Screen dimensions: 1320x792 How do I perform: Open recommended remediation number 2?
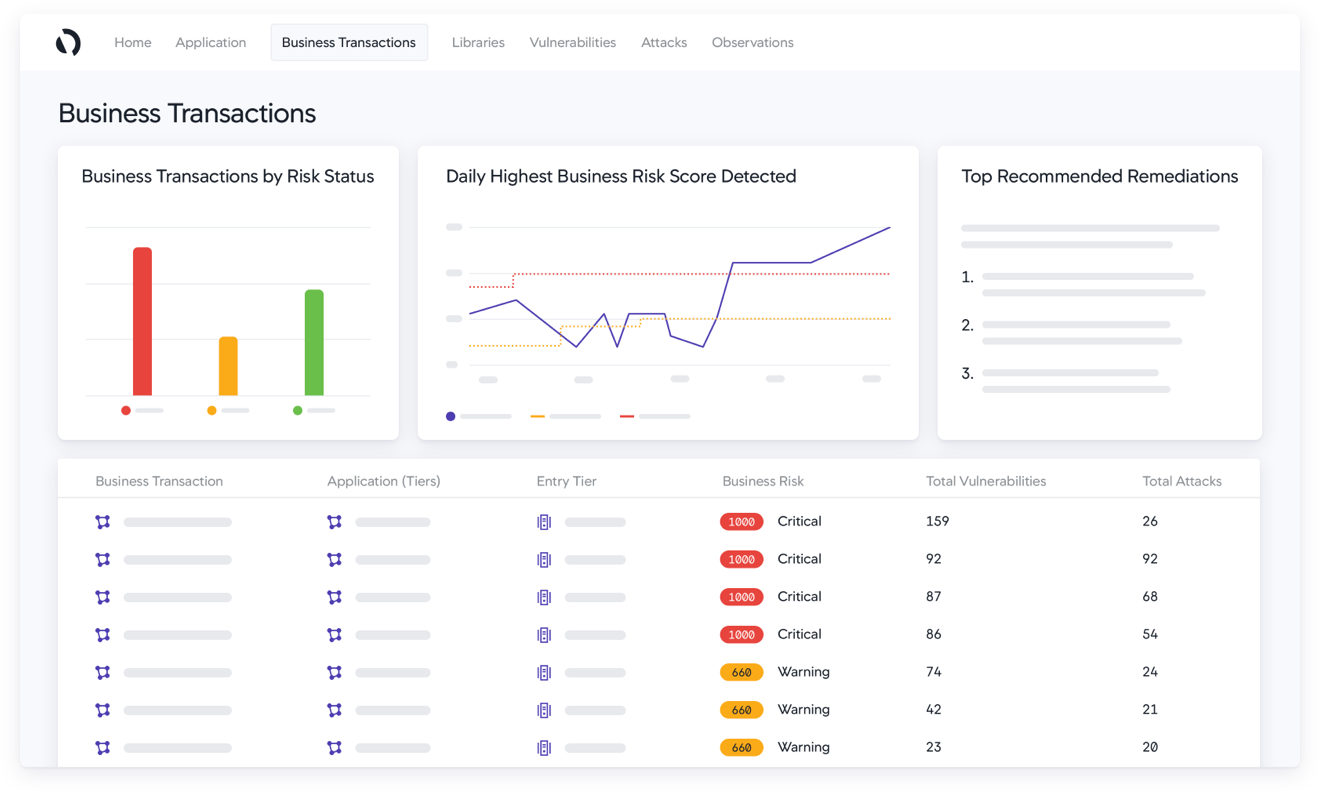pyautogui.click(x=1072, y=332)
